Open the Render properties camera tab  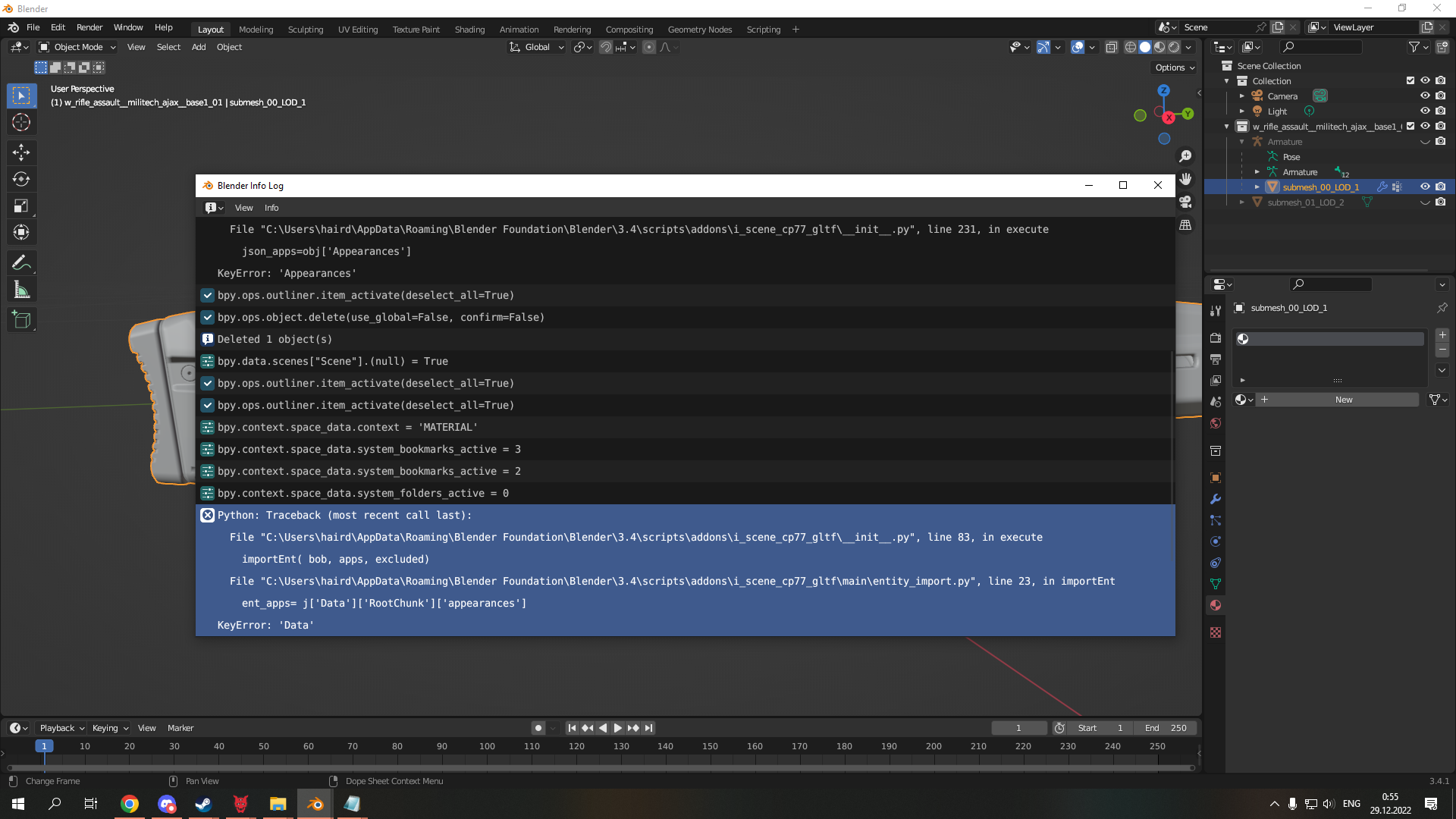(x=1215, y=337)
